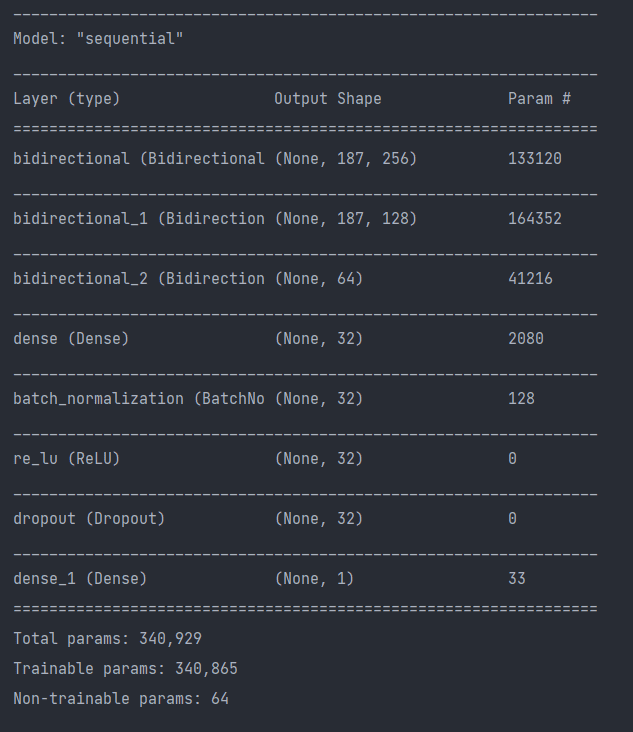Image resolution: width=633 pixels, height=732 pixels.
Task: Click the dense (Dense) layer name
Action: pyautogui.click(x=71, y=339)
